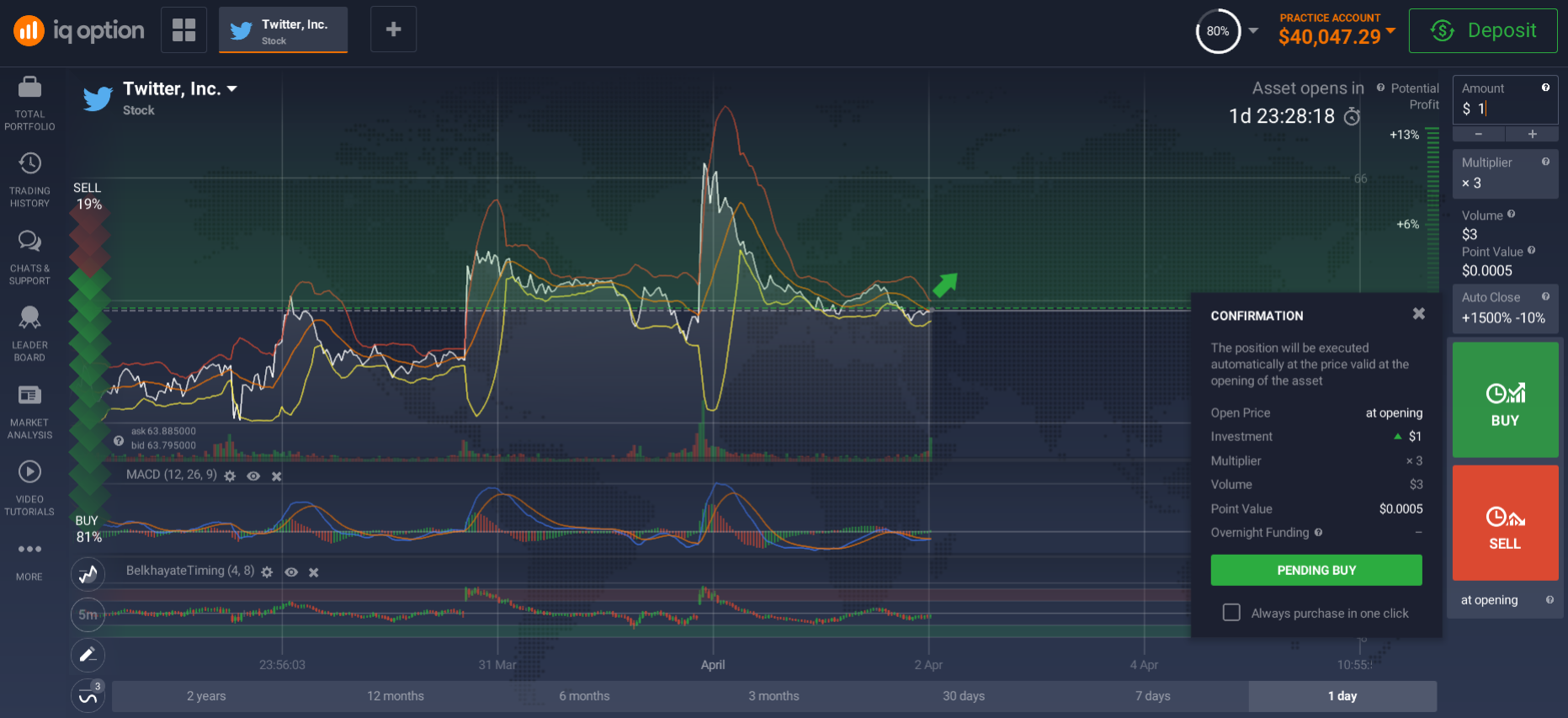Click the red SELL button
Screen dimensions: 1568x718
pyautogui.click(x=1505, y=523)
